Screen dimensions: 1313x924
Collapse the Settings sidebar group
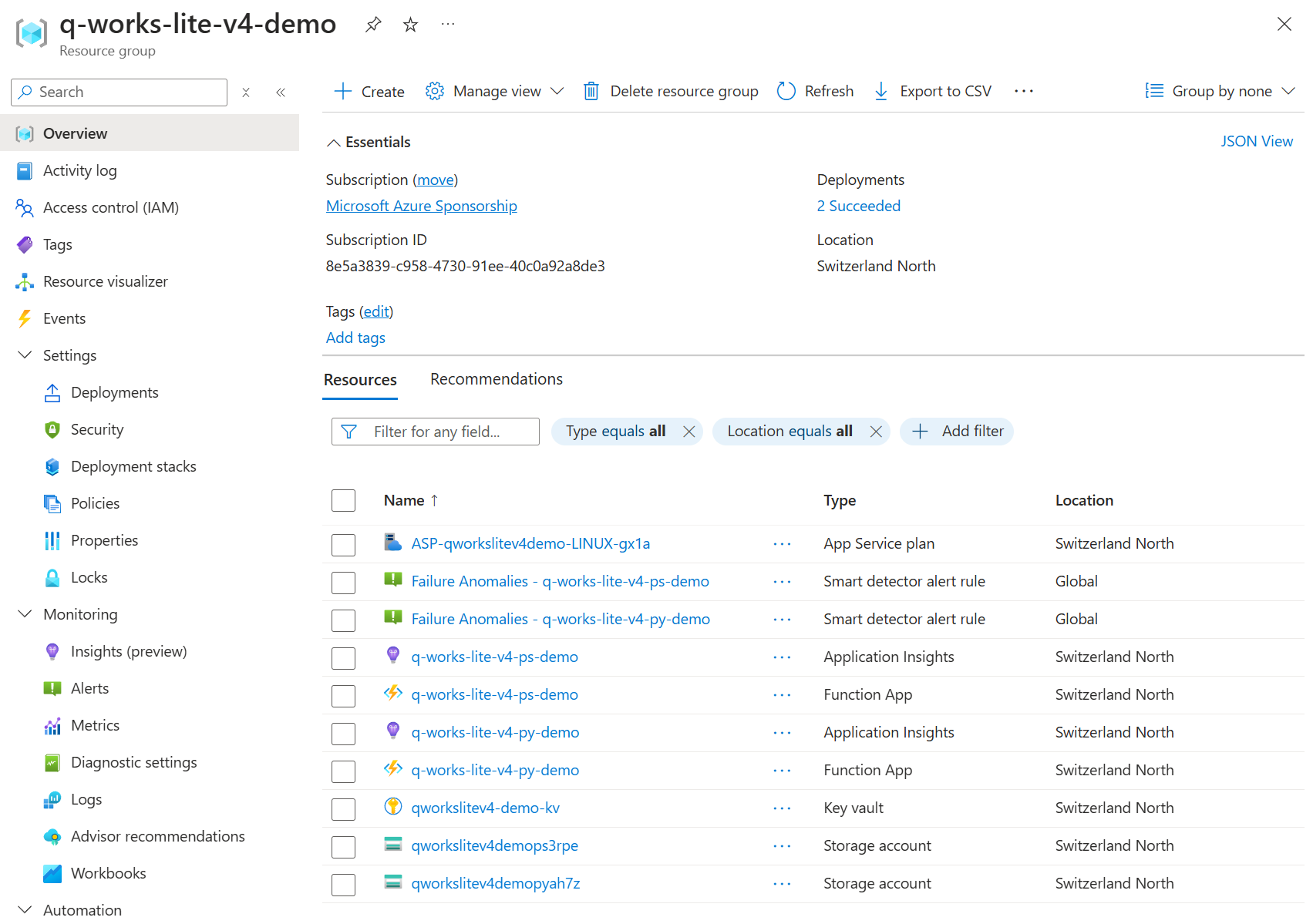pos(25,355)
